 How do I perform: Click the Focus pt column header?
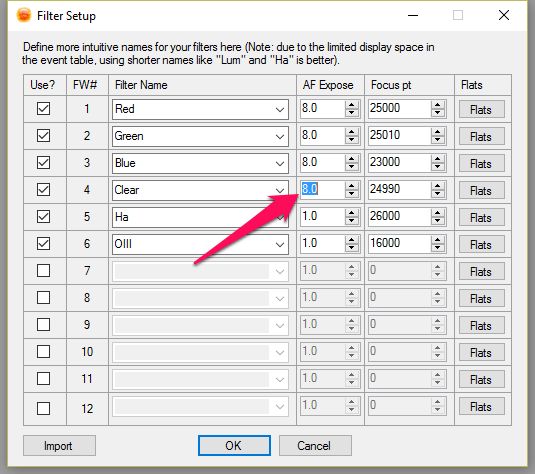point(409,85)
